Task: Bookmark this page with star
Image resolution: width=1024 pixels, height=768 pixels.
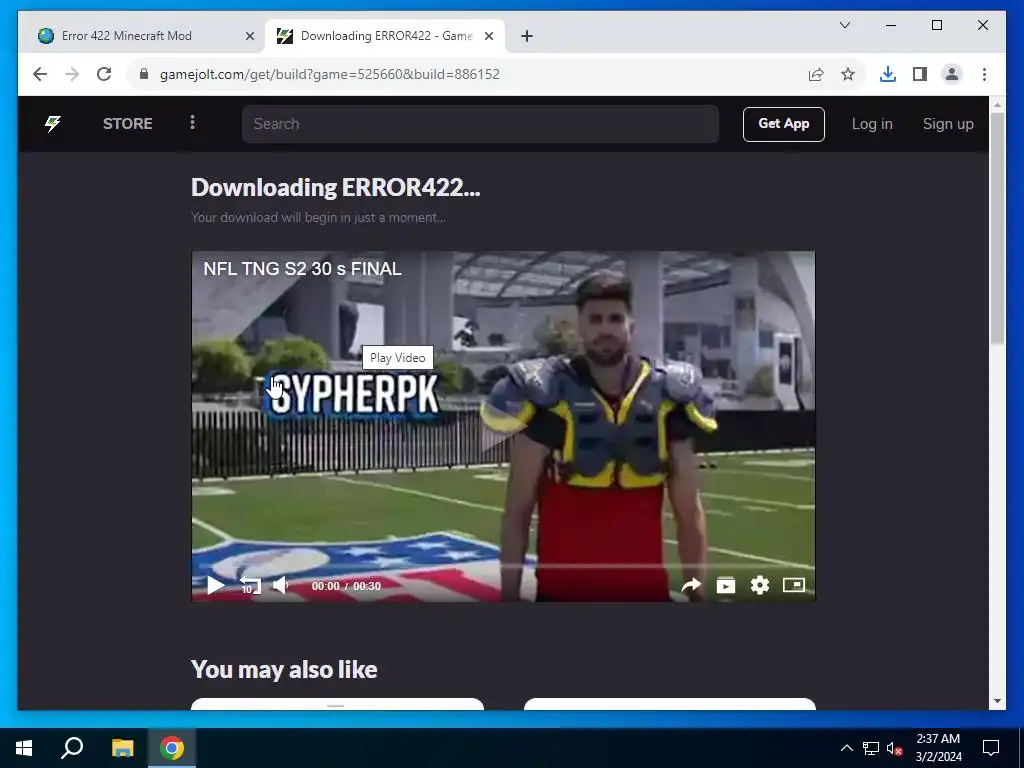Action: [848, 74]
